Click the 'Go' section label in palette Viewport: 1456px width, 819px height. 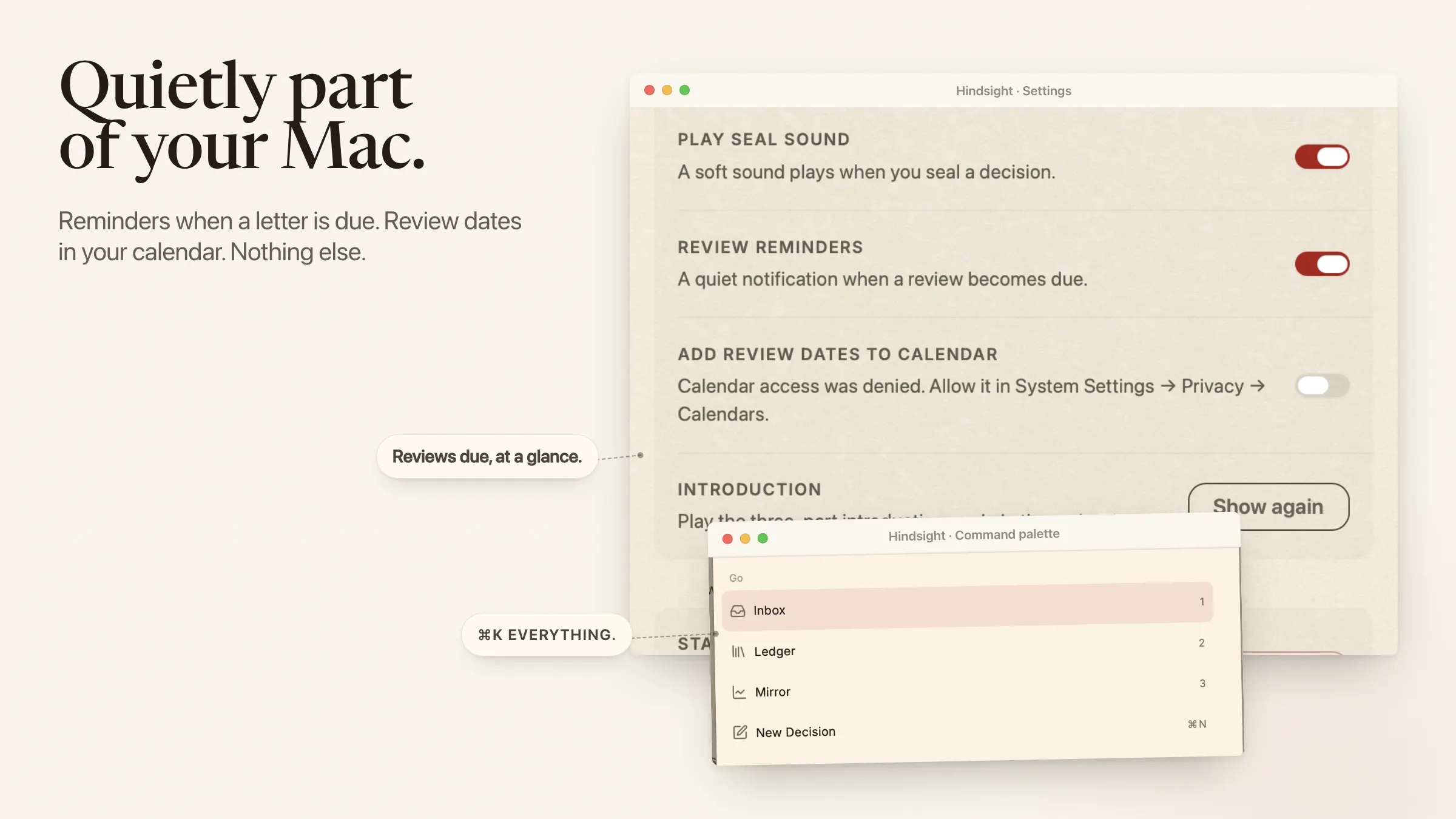736,578
